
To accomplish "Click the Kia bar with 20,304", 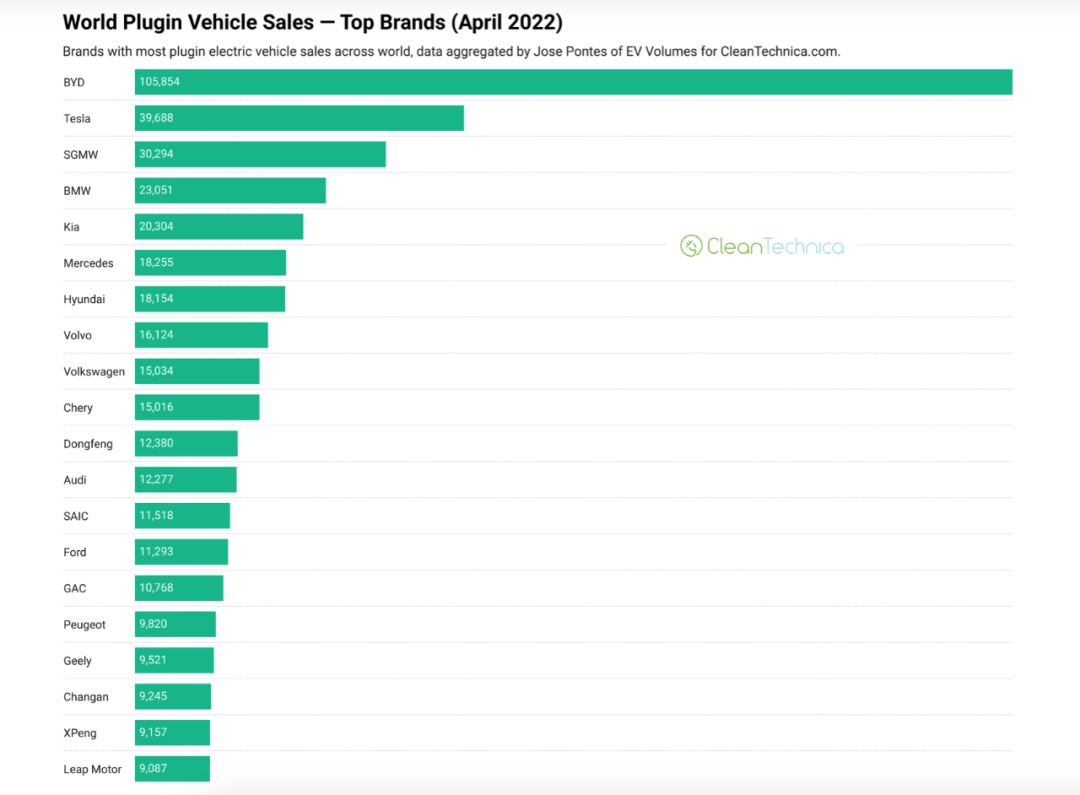I will click(219, 227).
